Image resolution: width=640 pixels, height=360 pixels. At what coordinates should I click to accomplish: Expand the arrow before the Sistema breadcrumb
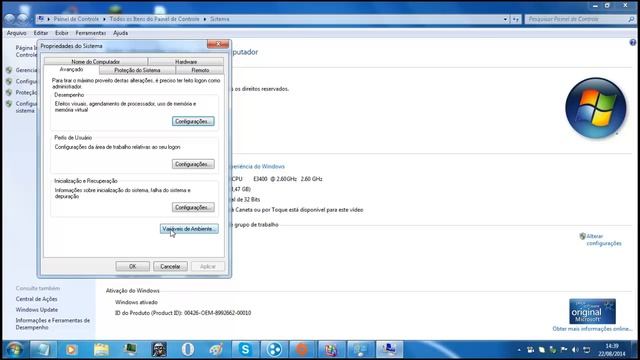[x=205, y=19]
